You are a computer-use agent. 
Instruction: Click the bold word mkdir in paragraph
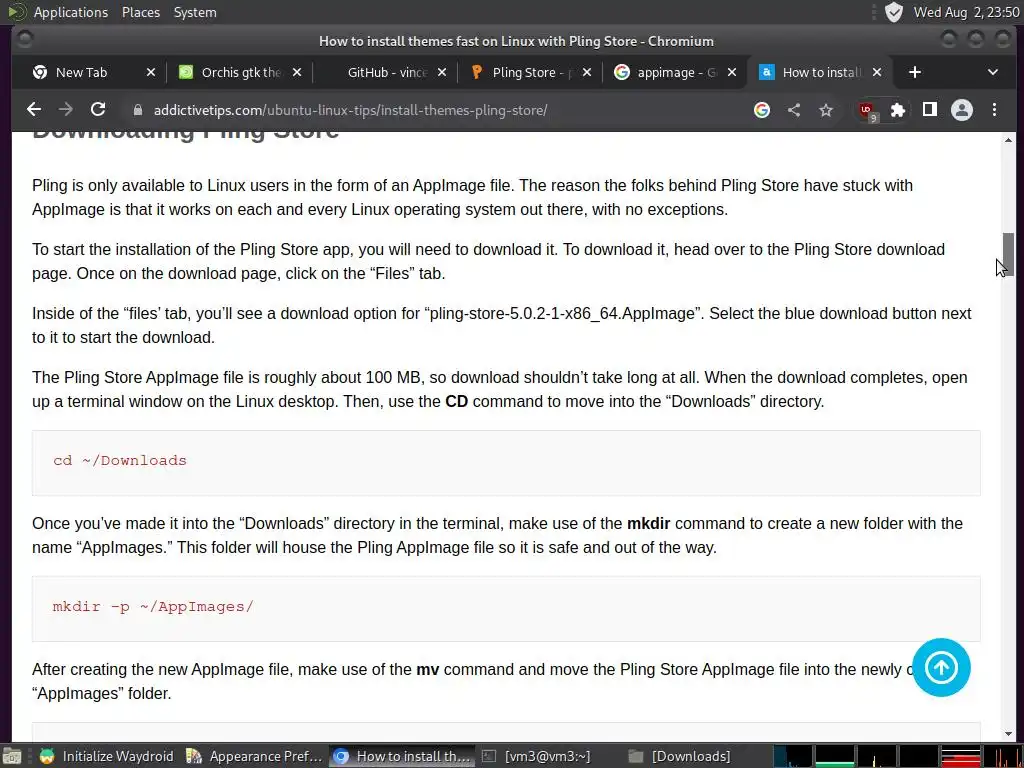click(x=648, y=524)
